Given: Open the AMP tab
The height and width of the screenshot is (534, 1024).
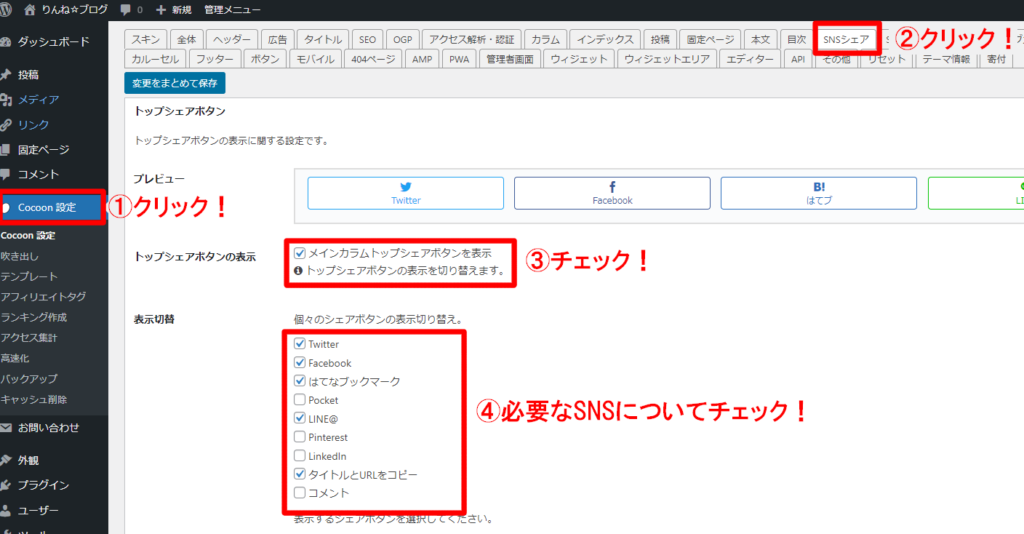Looking at the screenshot, I should pyautogui.click(x=422, y=59).
